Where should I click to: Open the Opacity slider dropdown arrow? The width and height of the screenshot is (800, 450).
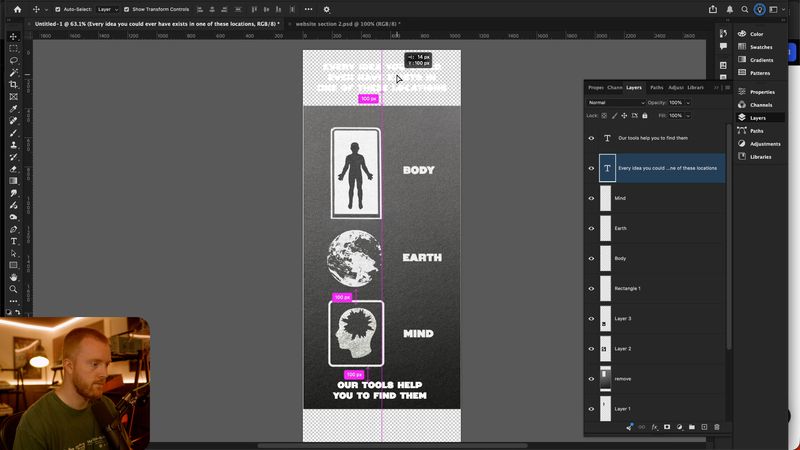(688, 103)
